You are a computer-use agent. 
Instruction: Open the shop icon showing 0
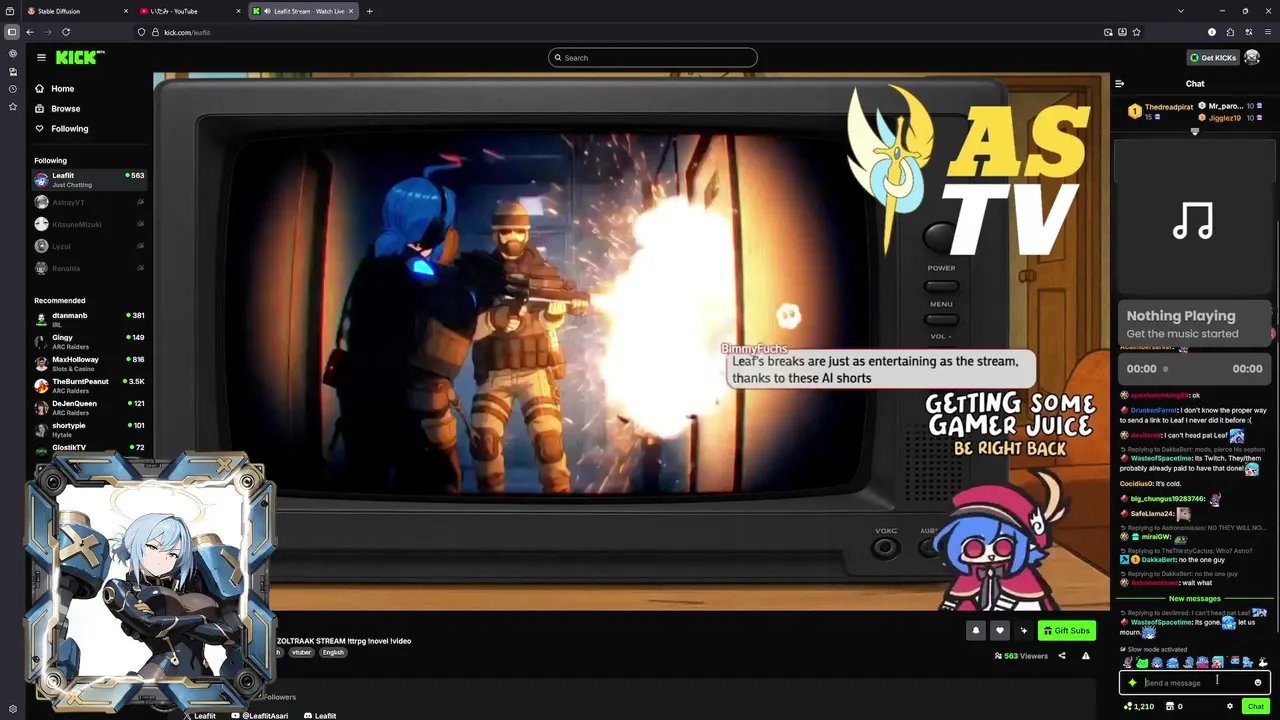pos(1174,706)
